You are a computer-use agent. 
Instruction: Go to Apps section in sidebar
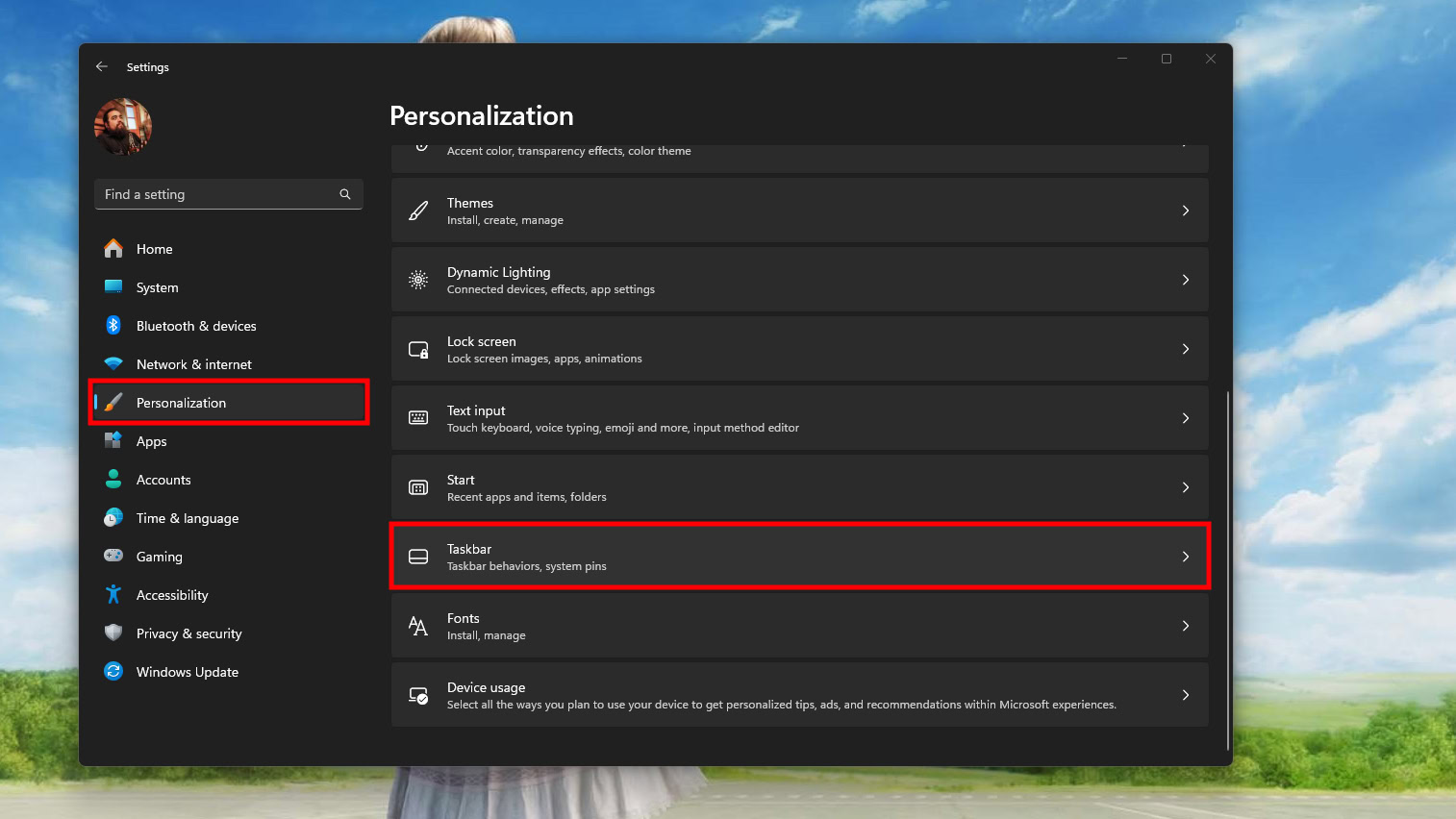coord(152,441)
